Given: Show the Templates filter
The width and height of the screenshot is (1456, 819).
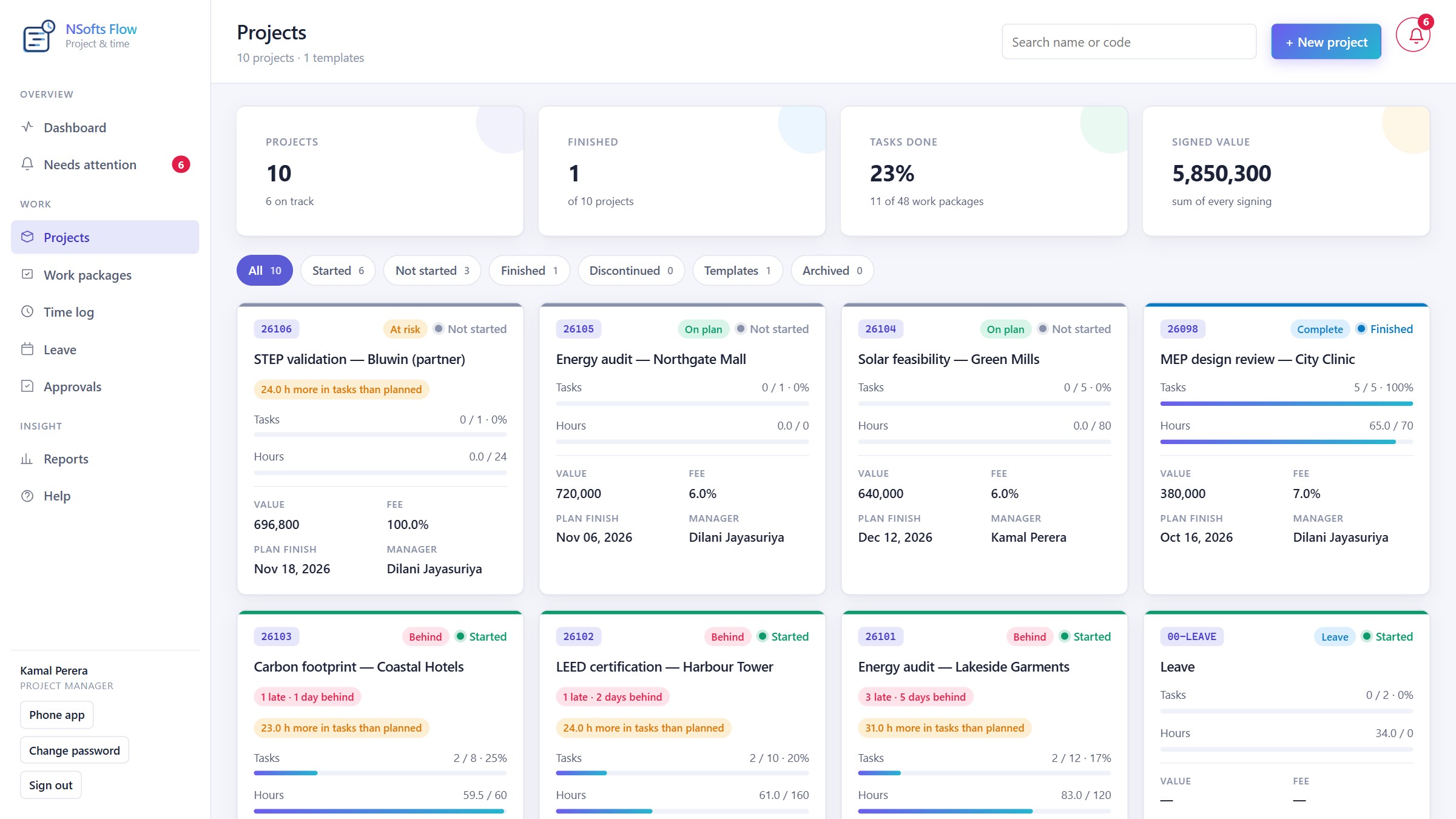Looking at the screenshot, I should 737,271.
